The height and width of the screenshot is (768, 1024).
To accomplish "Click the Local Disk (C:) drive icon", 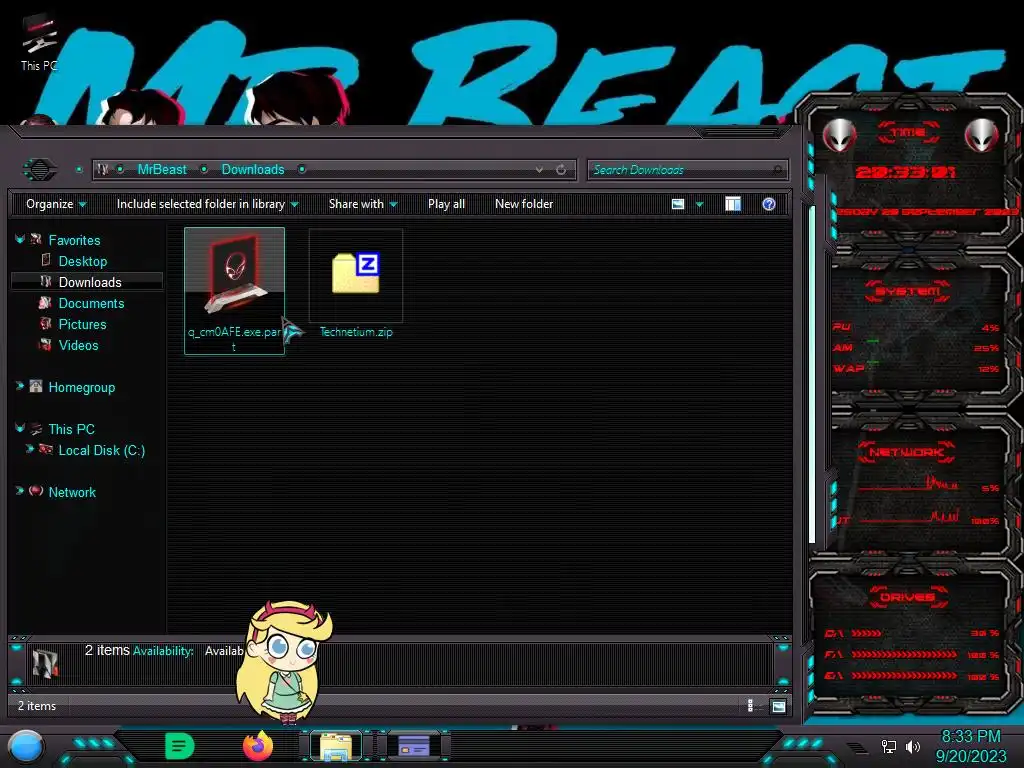I will [x=46, y=449].
